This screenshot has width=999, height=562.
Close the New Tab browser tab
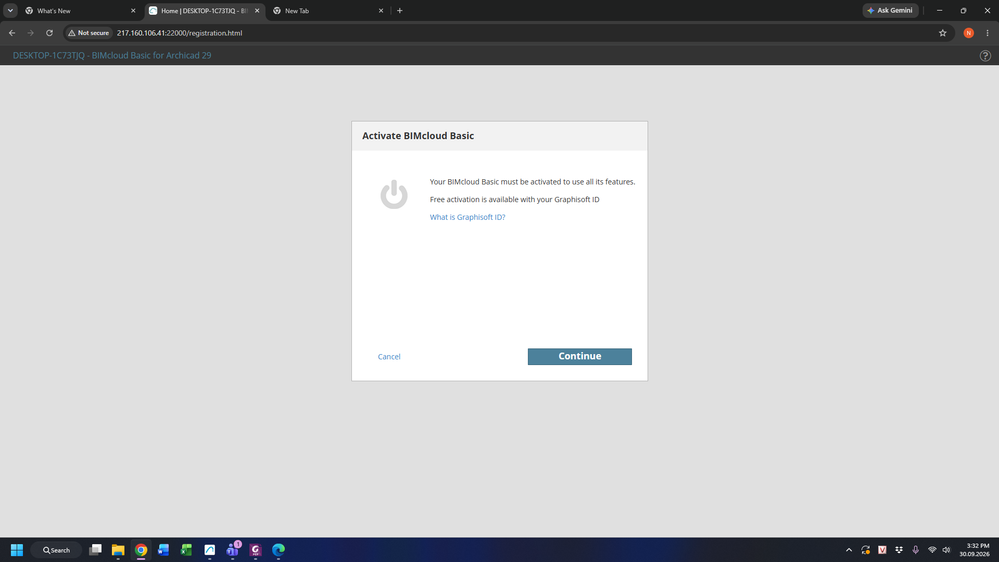(381, 11)
